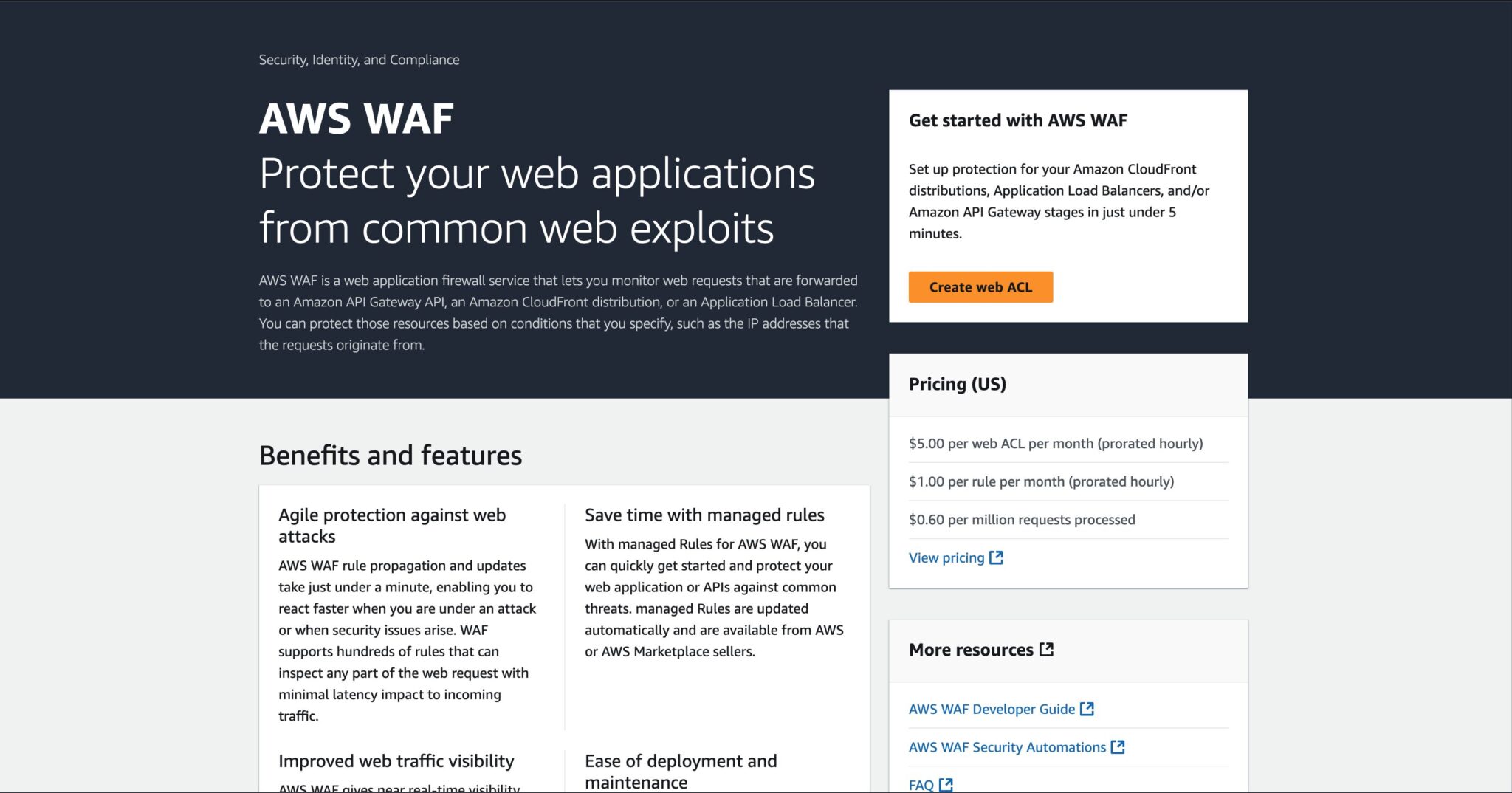
Task: Click the More resources panel header
Action: tap(971, 649)
